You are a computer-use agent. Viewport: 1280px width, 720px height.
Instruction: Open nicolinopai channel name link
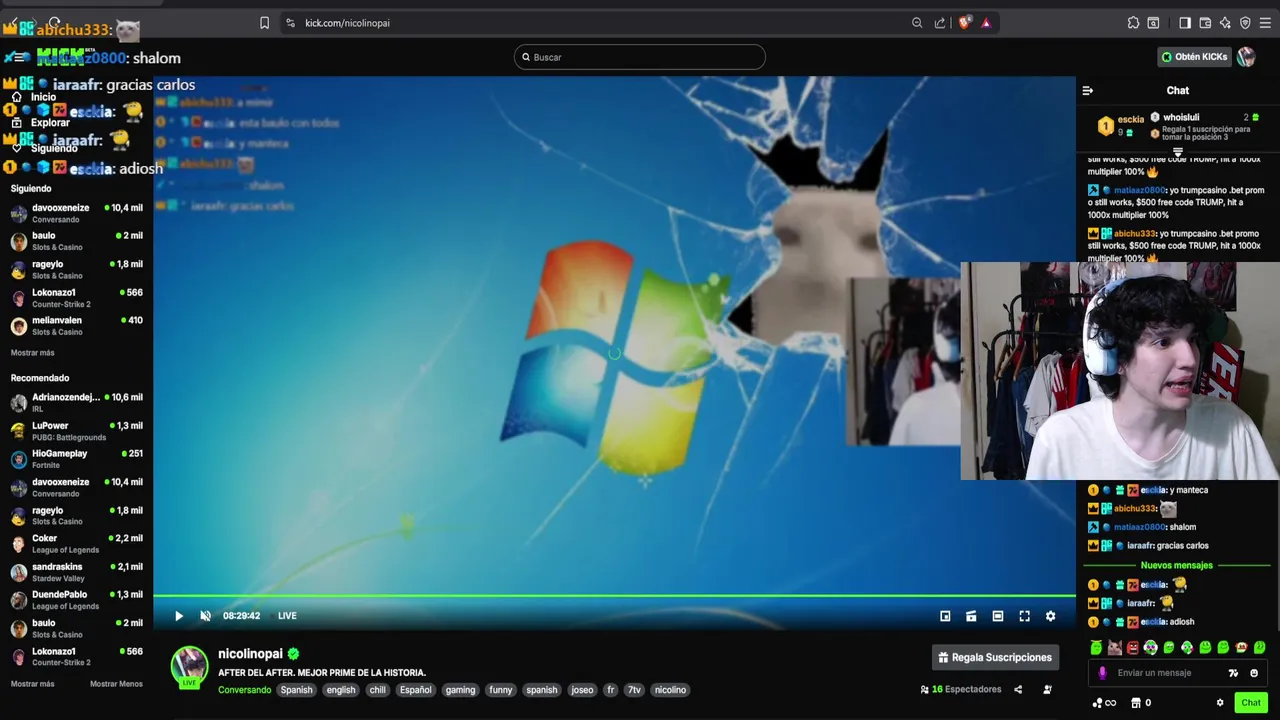coord(250,654)
